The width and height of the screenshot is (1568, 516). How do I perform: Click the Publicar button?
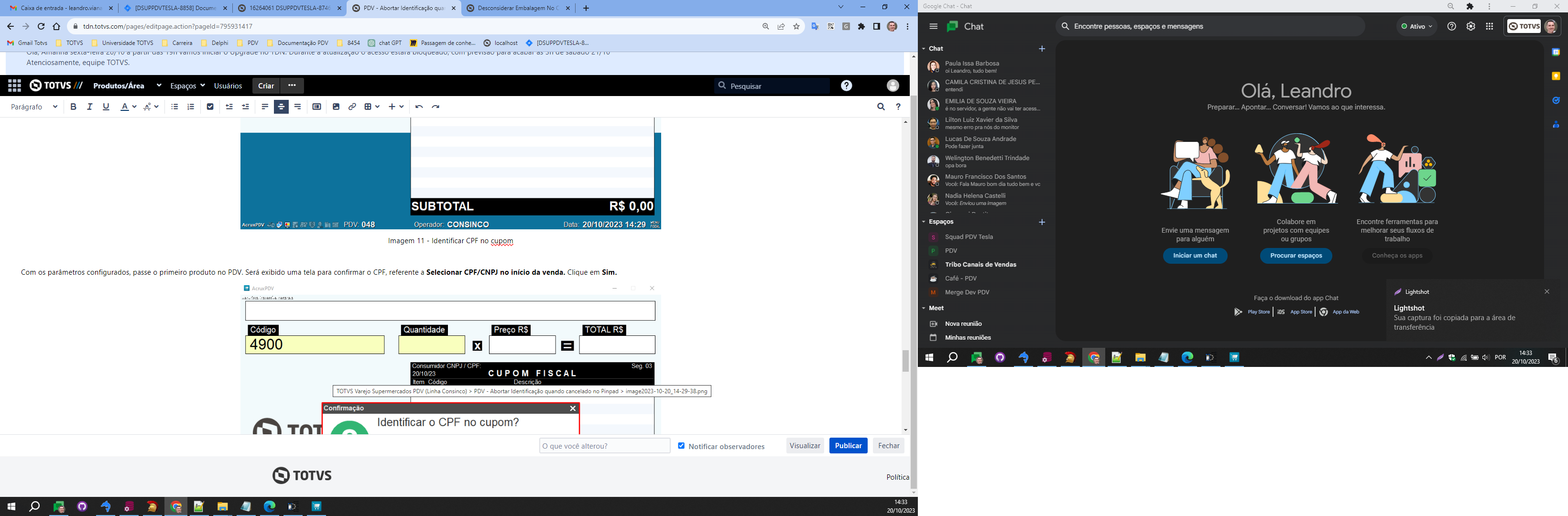click(x=847, y=445)
